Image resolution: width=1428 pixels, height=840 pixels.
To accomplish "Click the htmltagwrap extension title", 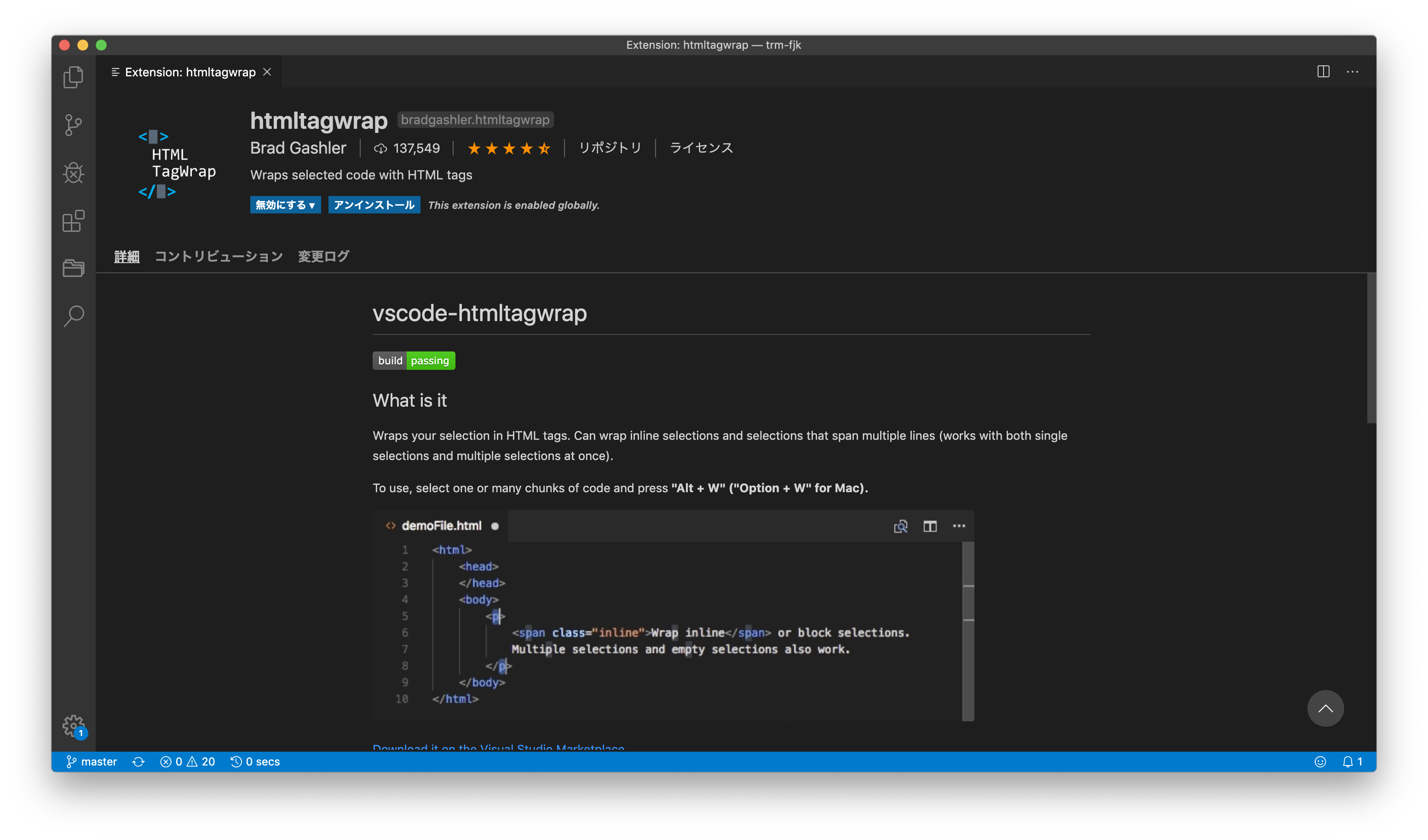I will [x=319, y=120].
